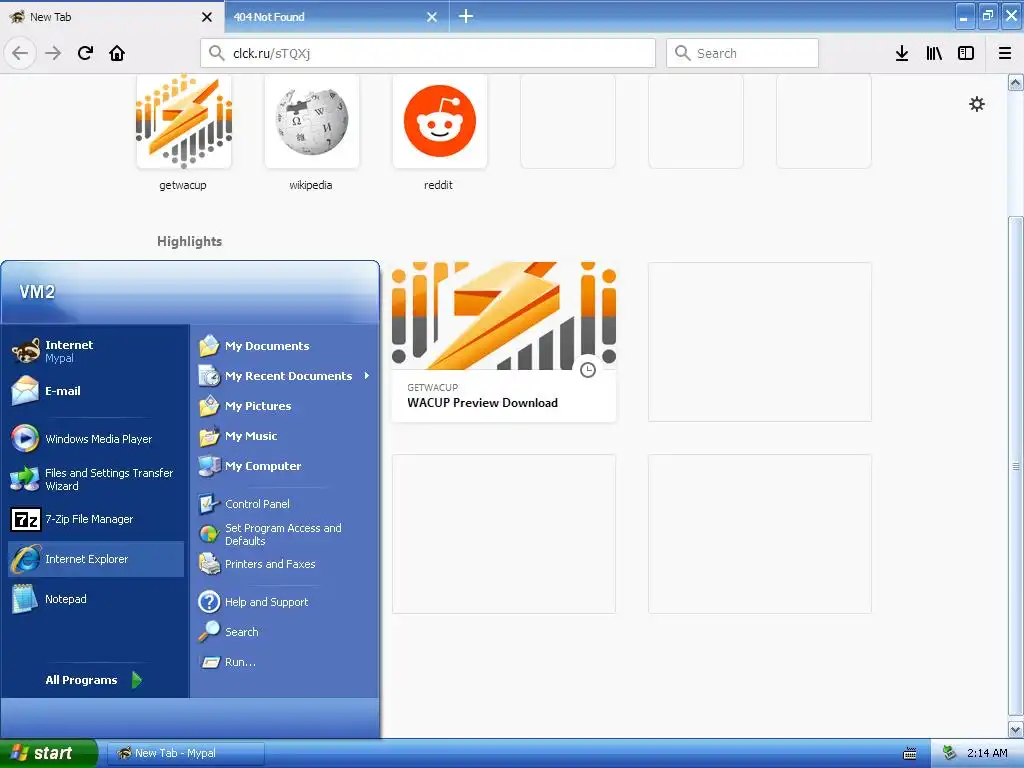Open My Music folder
The width and height of the screenshot is (1024, 768).
pos(285,436)
